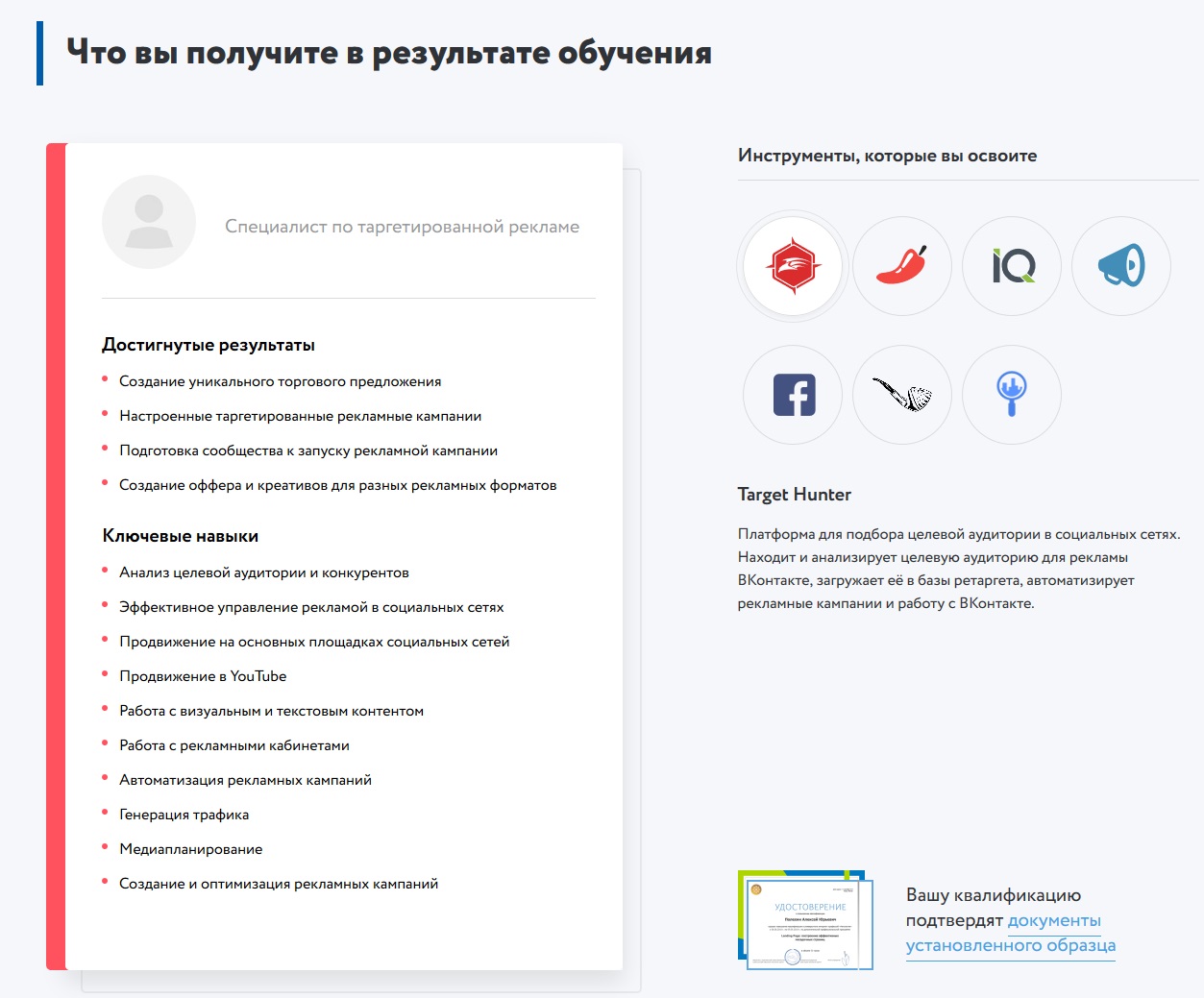Click 'Генерация трафика' list item

pos(184,815)
